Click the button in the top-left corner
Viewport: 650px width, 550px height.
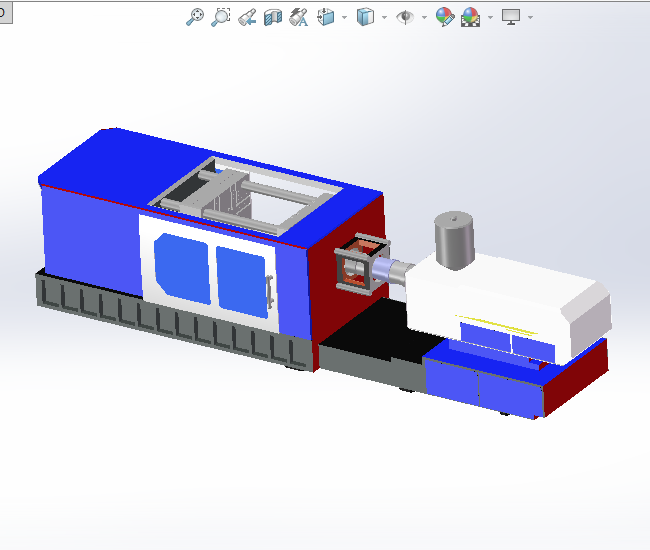(5, 12)
